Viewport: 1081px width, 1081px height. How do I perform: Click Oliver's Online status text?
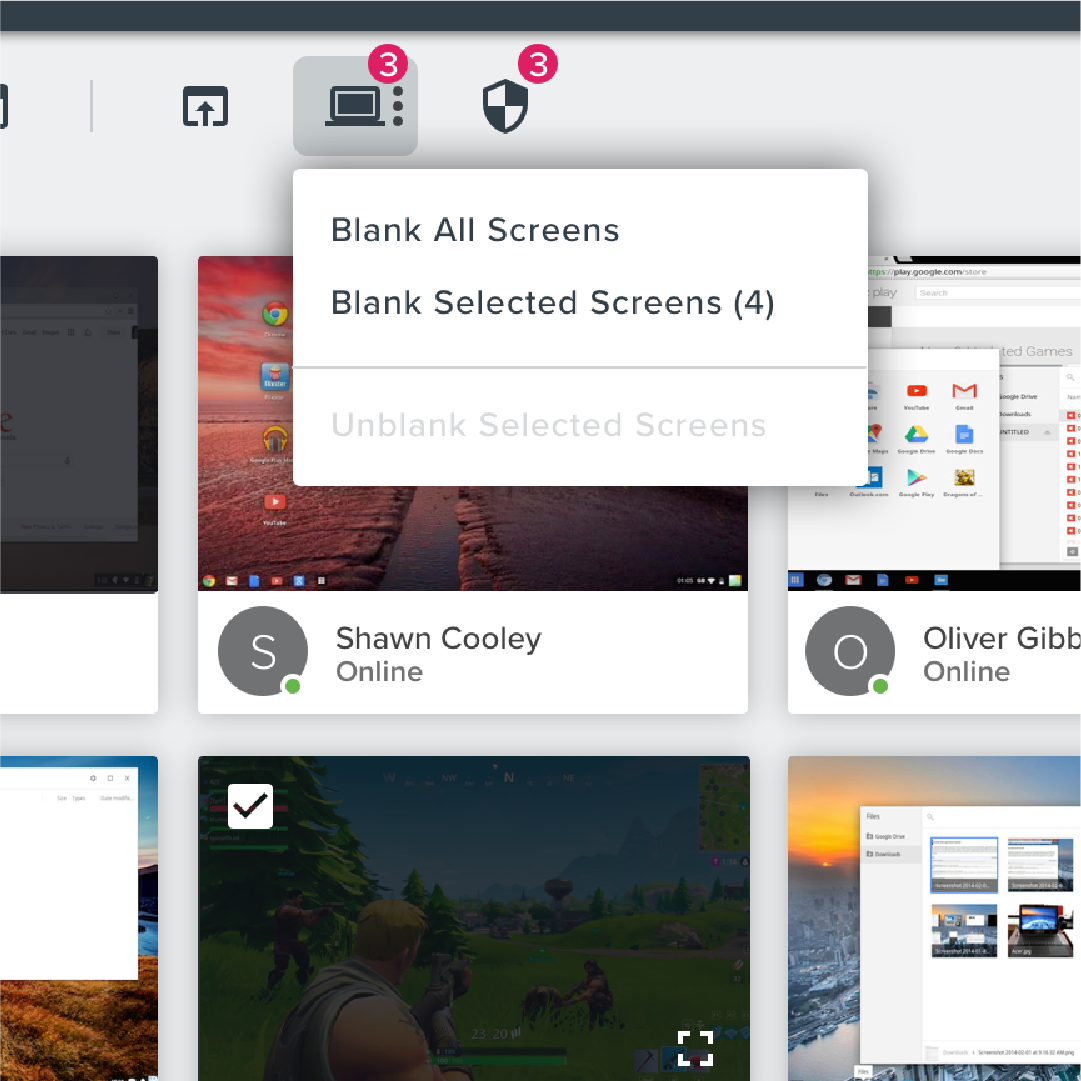[x=966, y=671]
